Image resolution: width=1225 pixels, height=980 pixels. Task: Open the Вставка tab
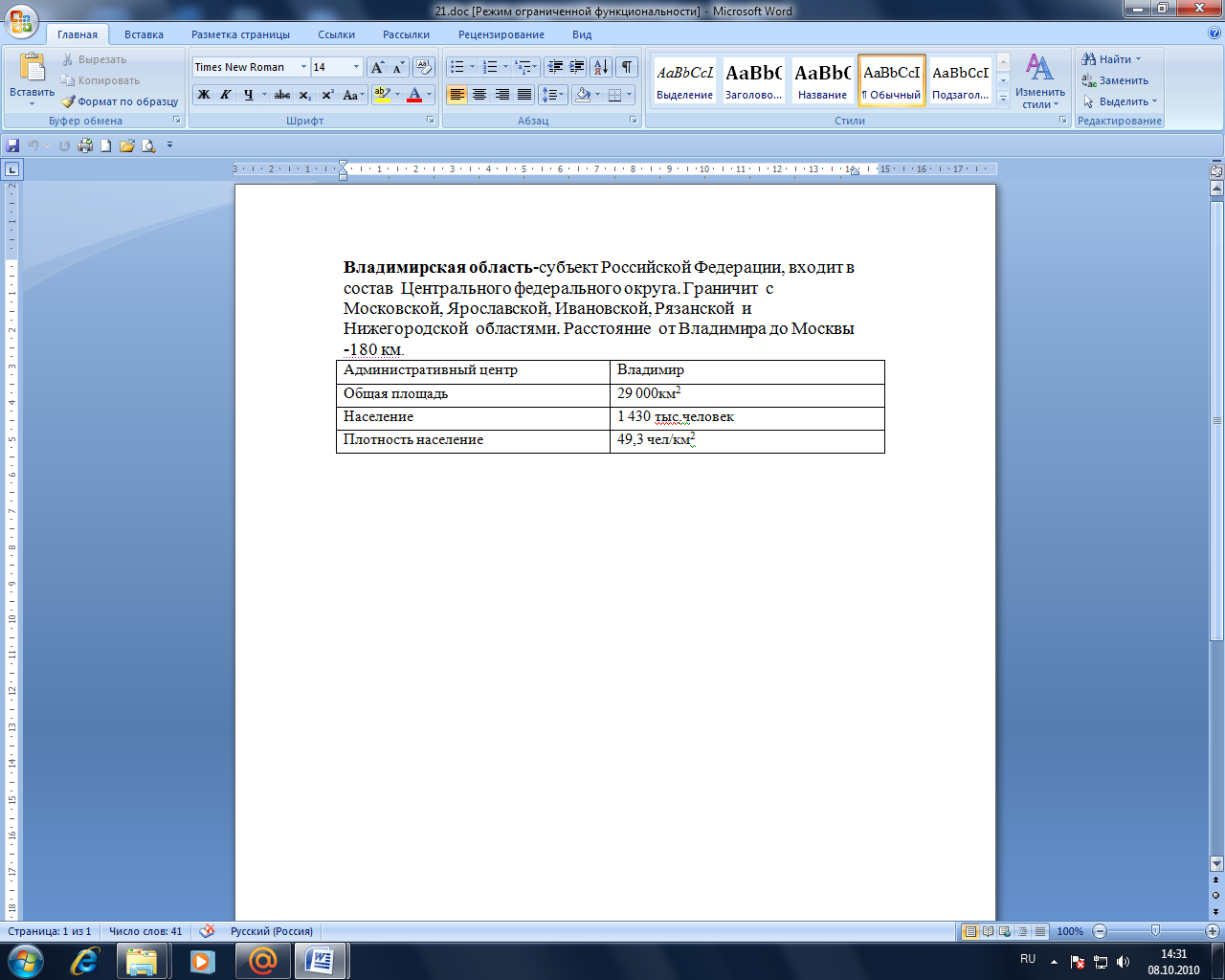pos(144,34)
